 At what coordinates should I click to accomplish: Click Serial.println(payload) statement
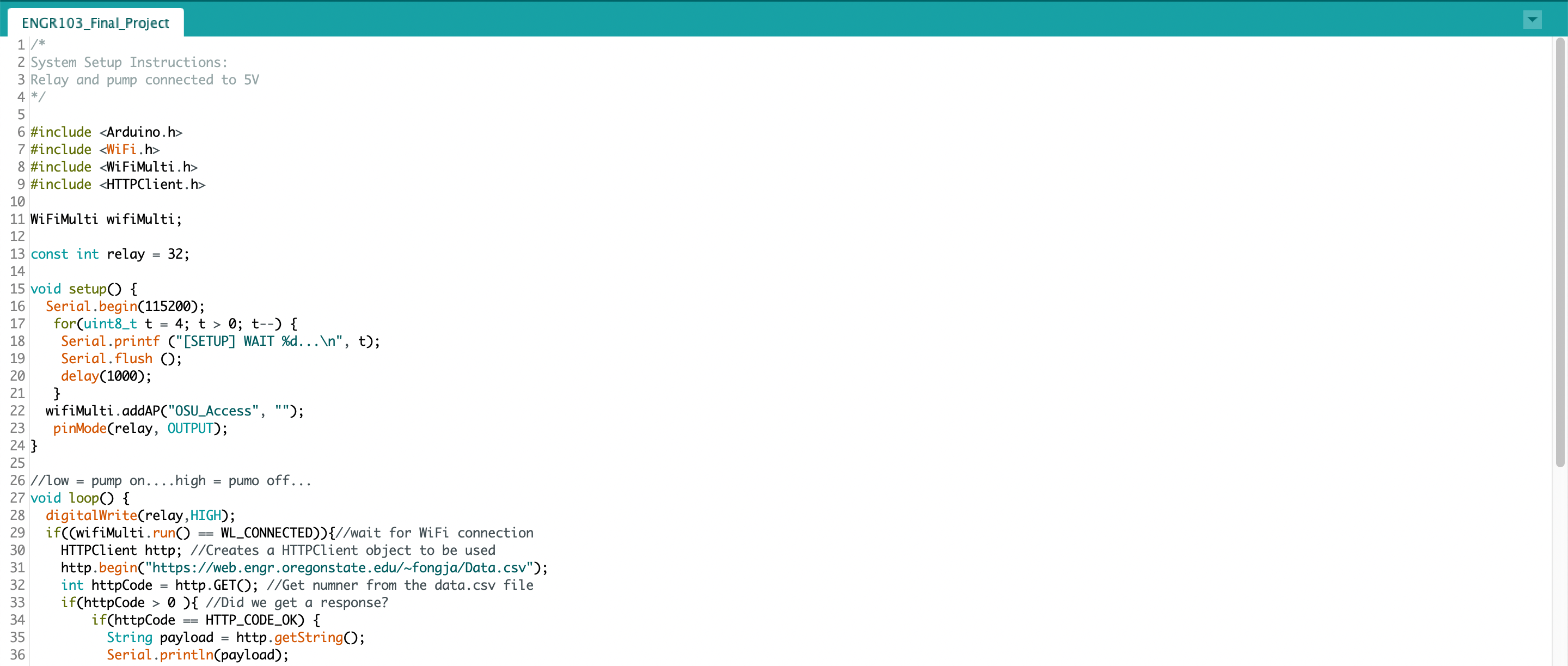click(197, 655)
